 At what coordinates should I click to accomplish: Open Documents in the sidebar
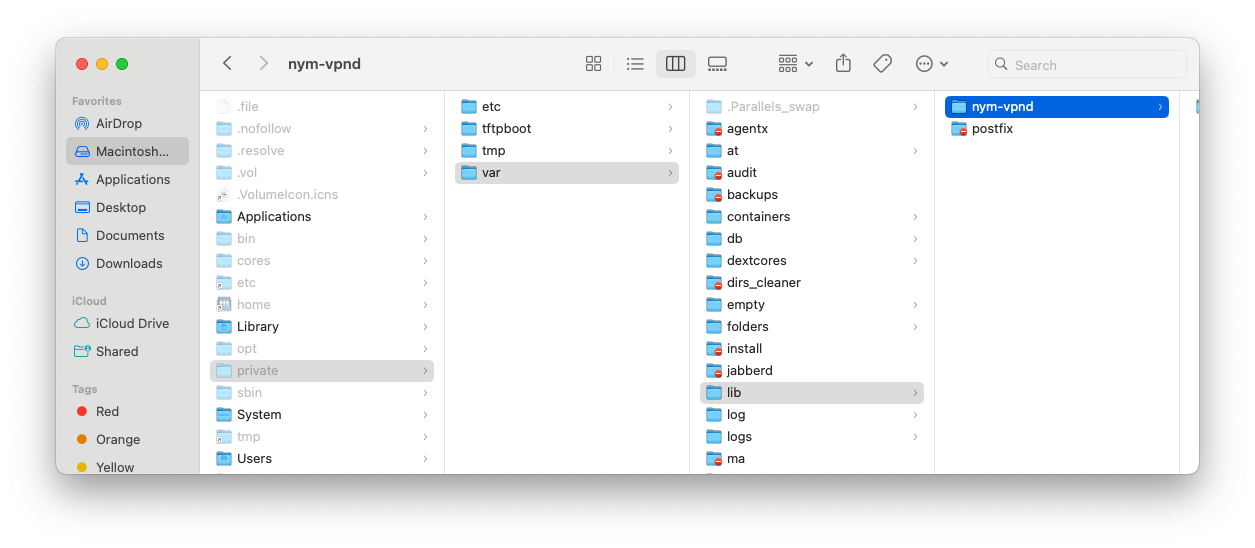127,235
